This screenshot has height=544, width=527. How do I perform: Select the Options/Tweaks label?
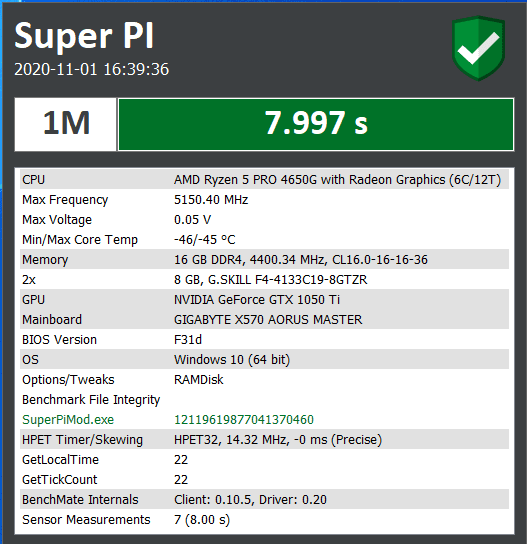pos(68,380)
